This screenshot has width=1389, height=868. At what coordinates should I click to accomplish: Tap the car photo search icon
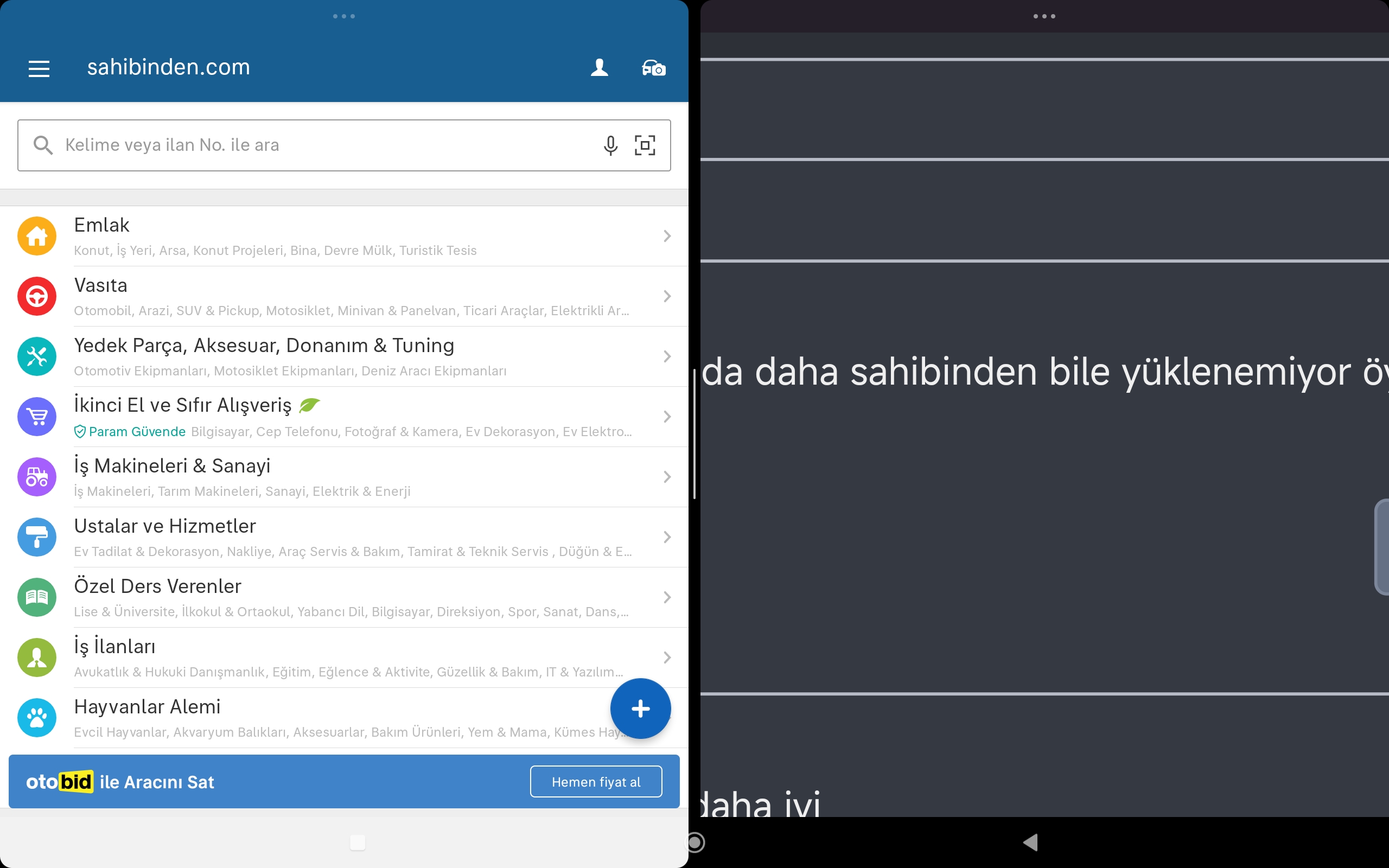[x=654, y=68]
